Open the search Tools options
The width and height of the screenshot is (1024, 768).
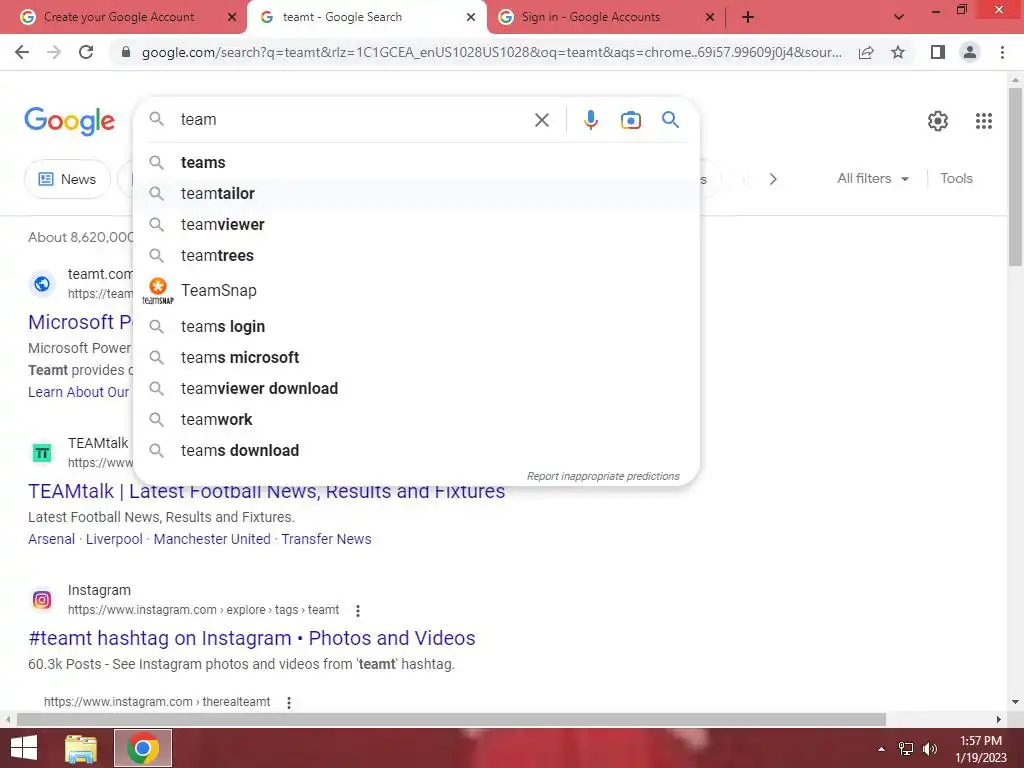(x=956, y=178)
